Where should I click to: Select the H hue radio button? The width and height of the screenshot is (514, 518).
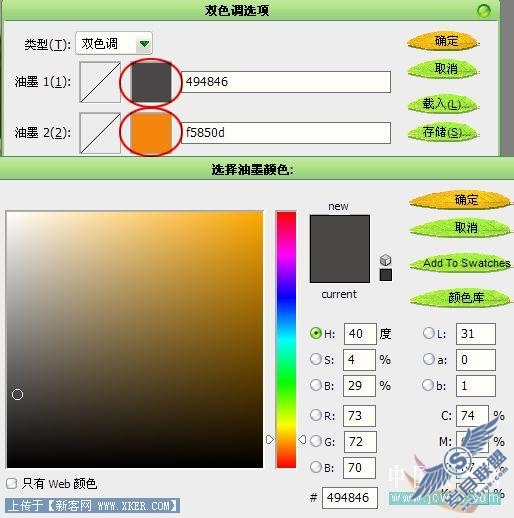point(316,333)
